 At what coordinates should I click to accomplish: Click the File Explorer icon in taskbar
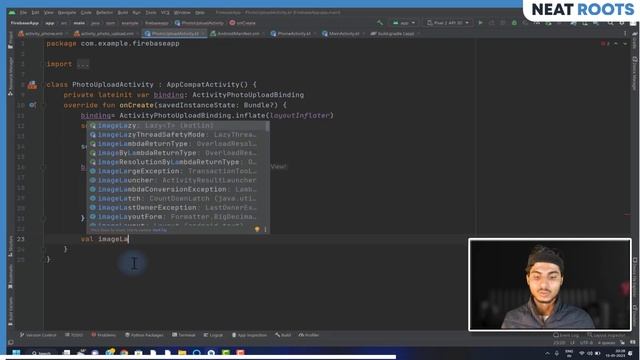point(182,353)
